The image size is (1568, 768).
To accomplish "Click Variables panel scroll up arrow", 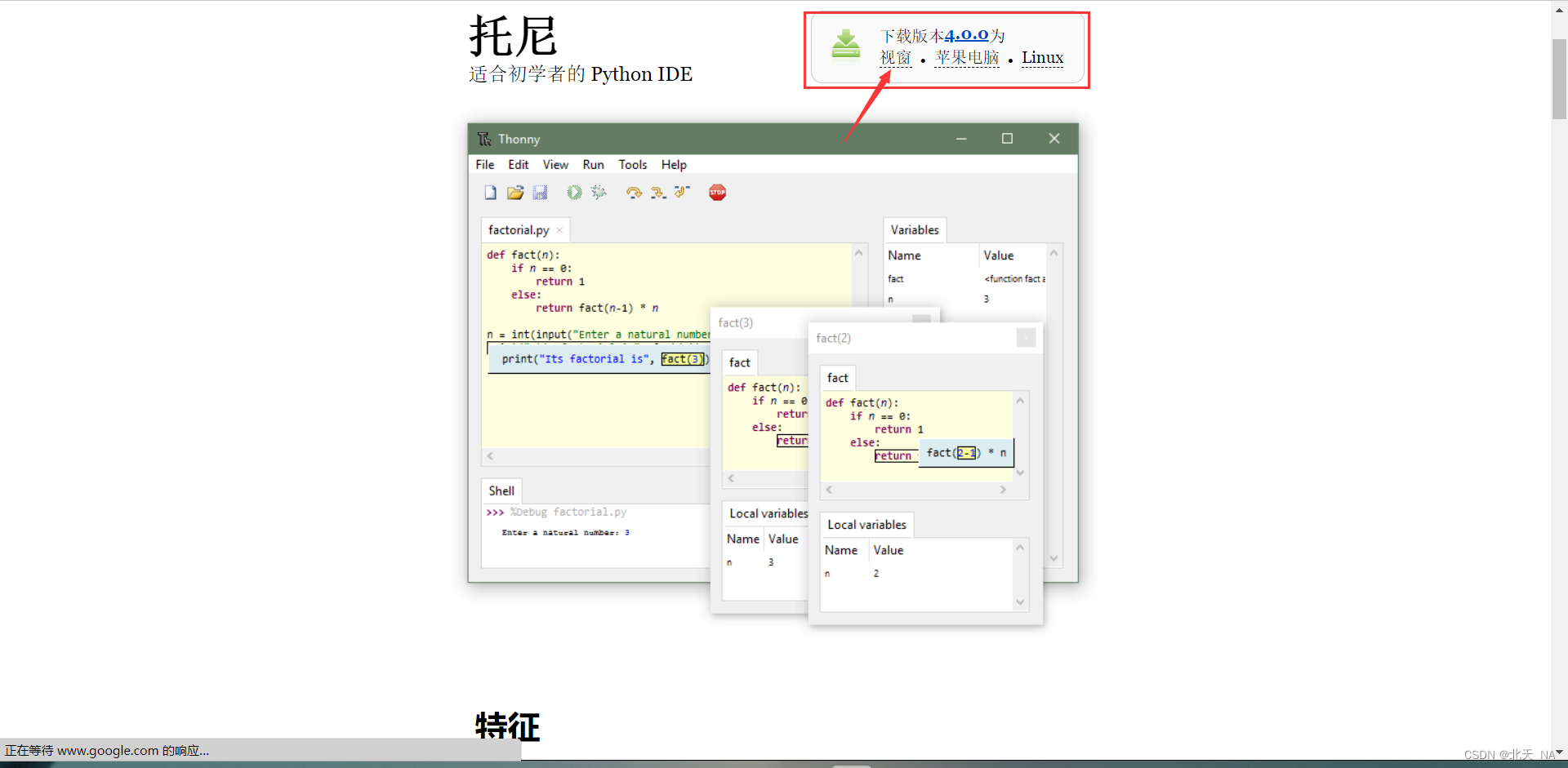I will 1053,253.
